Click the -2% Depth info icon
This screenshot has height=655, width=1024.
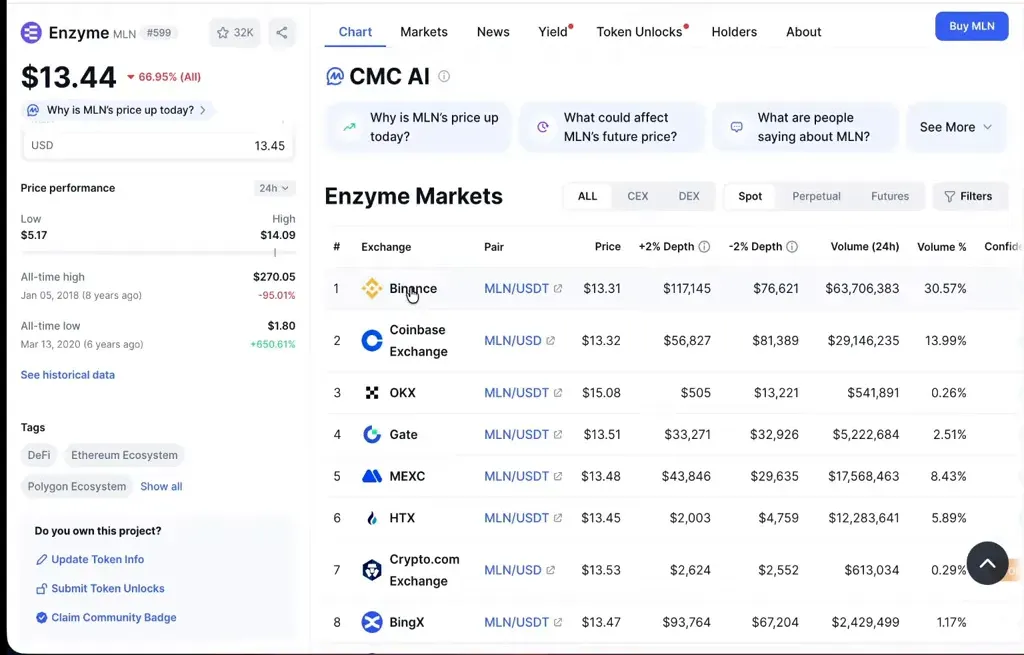click(792, 247)
